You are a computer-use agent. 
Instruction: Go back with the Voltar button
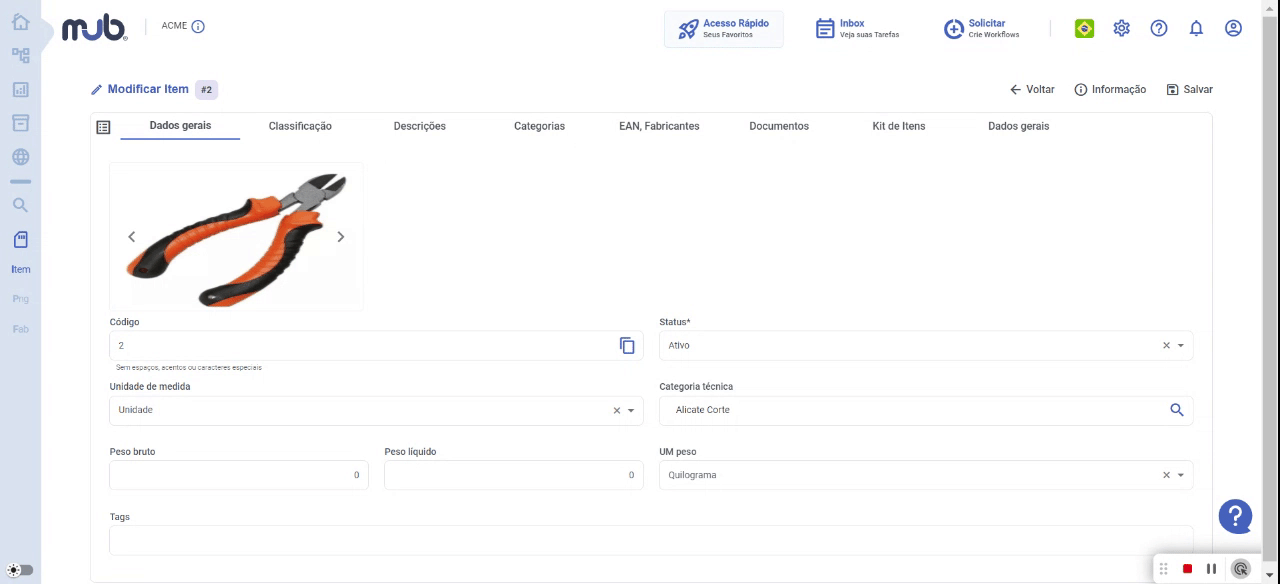pyautogui.click(x=1032, y=89)
